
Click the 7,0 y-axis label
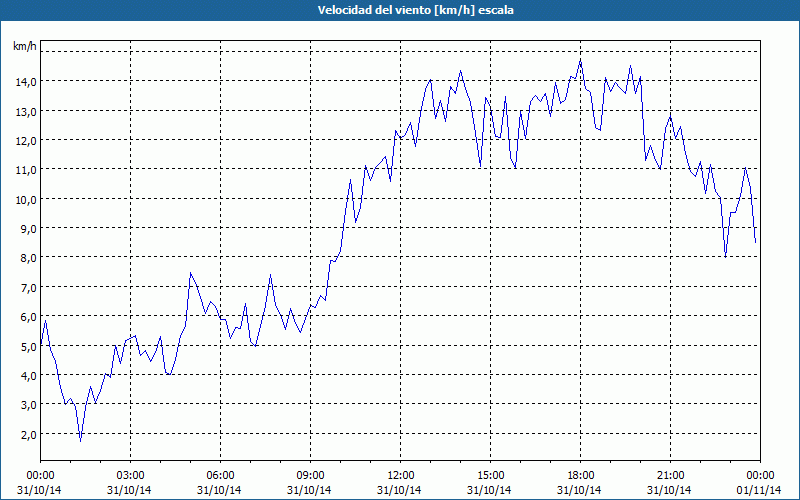(28, 287)
